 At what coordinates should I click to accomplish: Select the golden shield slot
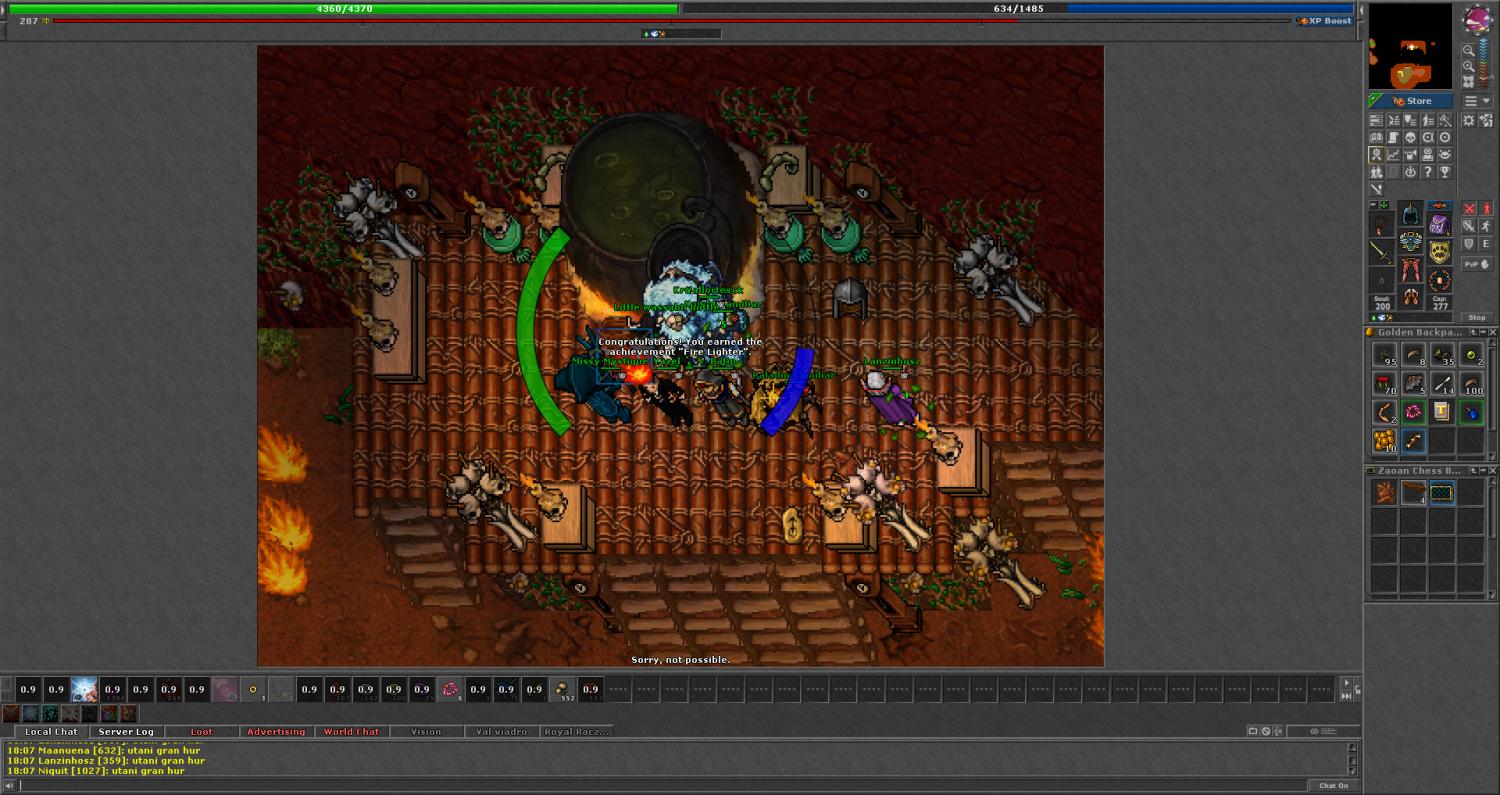click(x=1439, y=252)
